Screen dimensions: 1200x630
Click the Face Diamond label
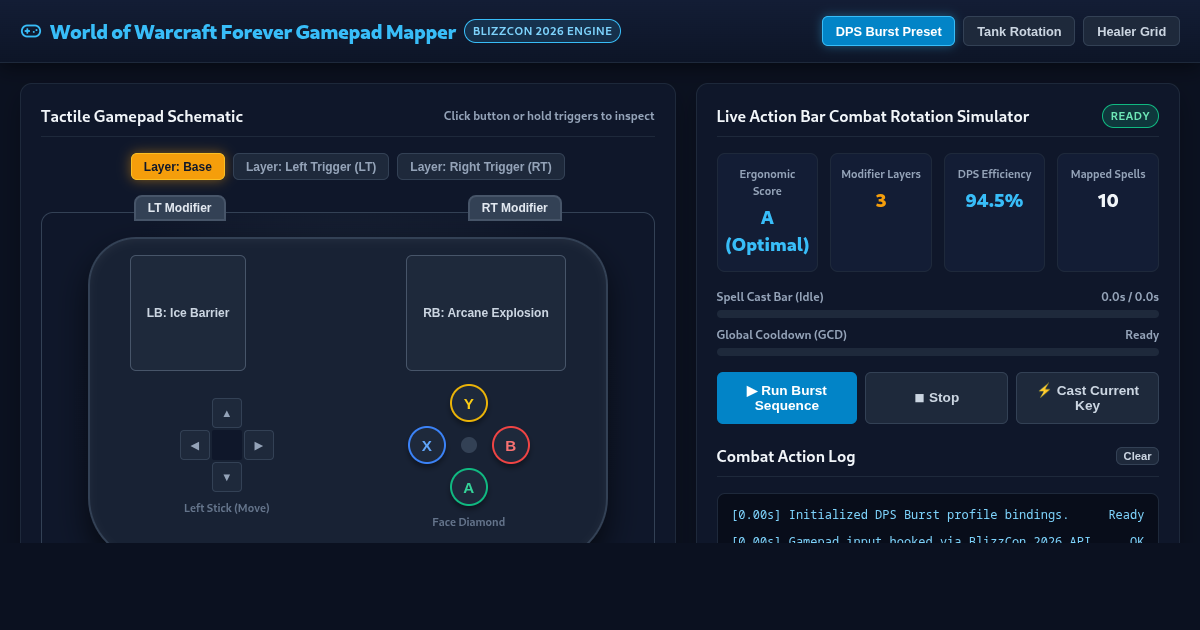pyautogui.click(x=469, y=522)
